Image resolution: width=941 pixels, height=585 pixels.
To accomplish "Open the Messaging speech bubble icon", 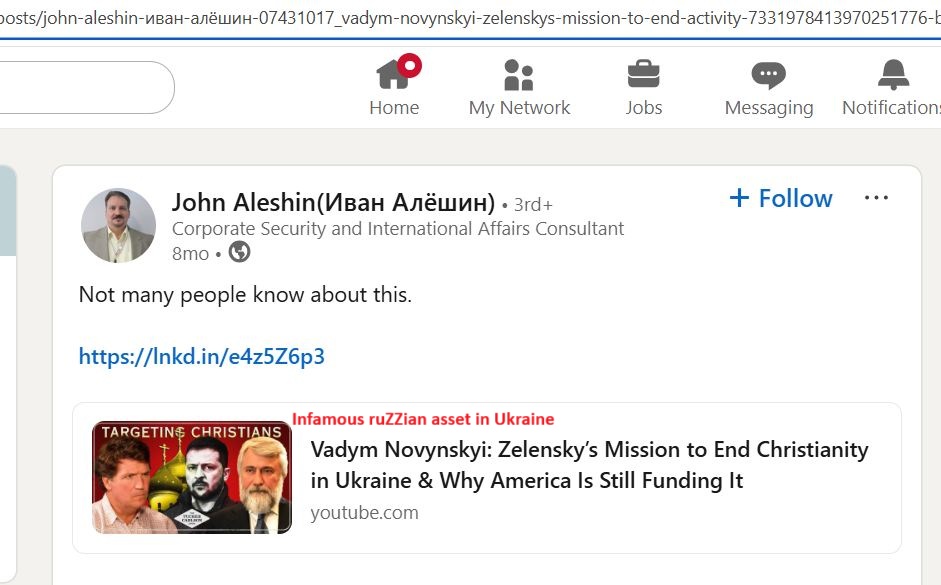I will (768, 76).
